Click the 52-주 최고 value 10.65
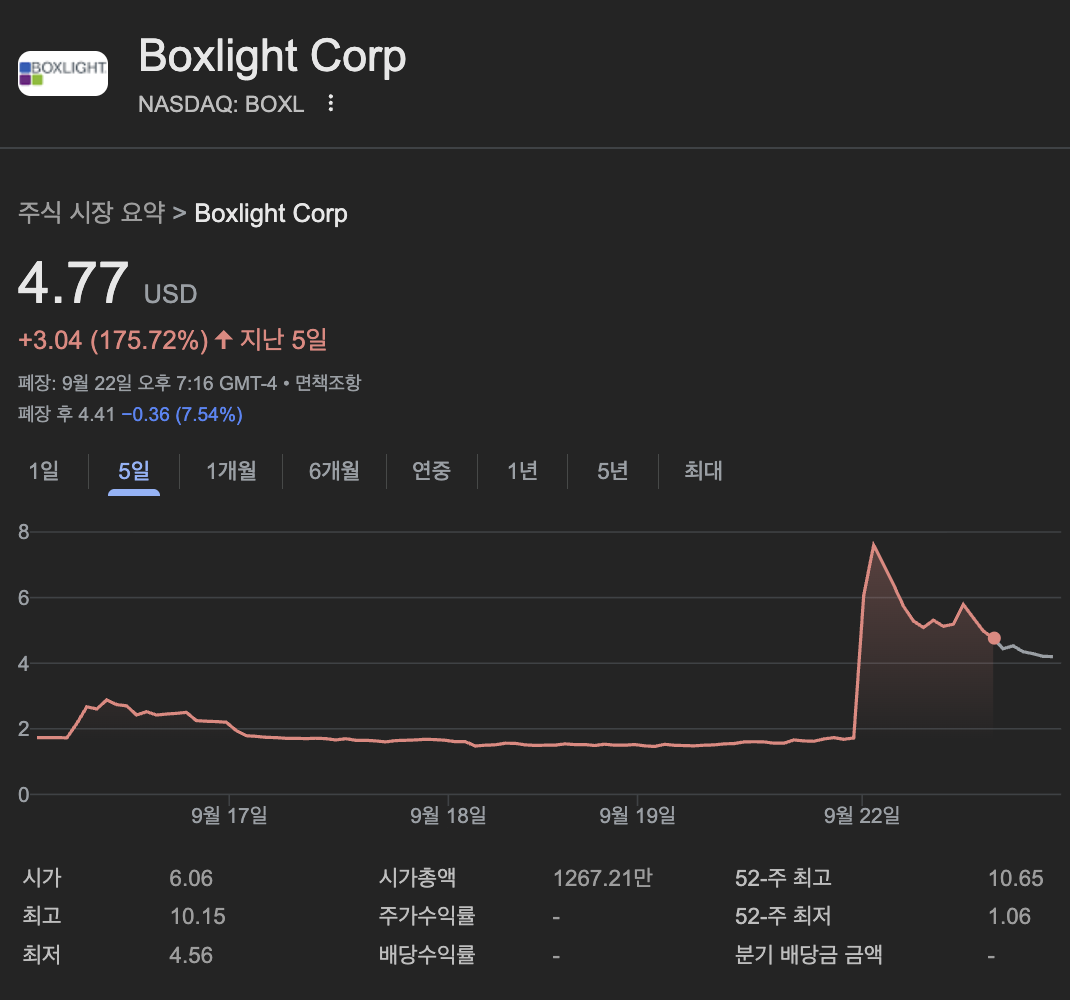1070x1000 pixels. 1015,878
